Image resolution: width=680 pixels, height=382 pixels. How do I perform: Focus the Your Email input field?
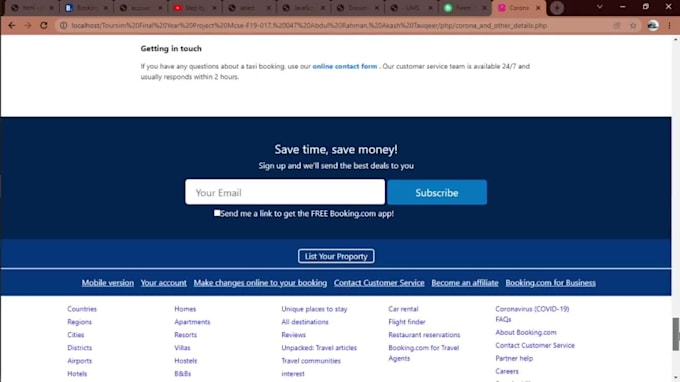[x=285, y=192]
